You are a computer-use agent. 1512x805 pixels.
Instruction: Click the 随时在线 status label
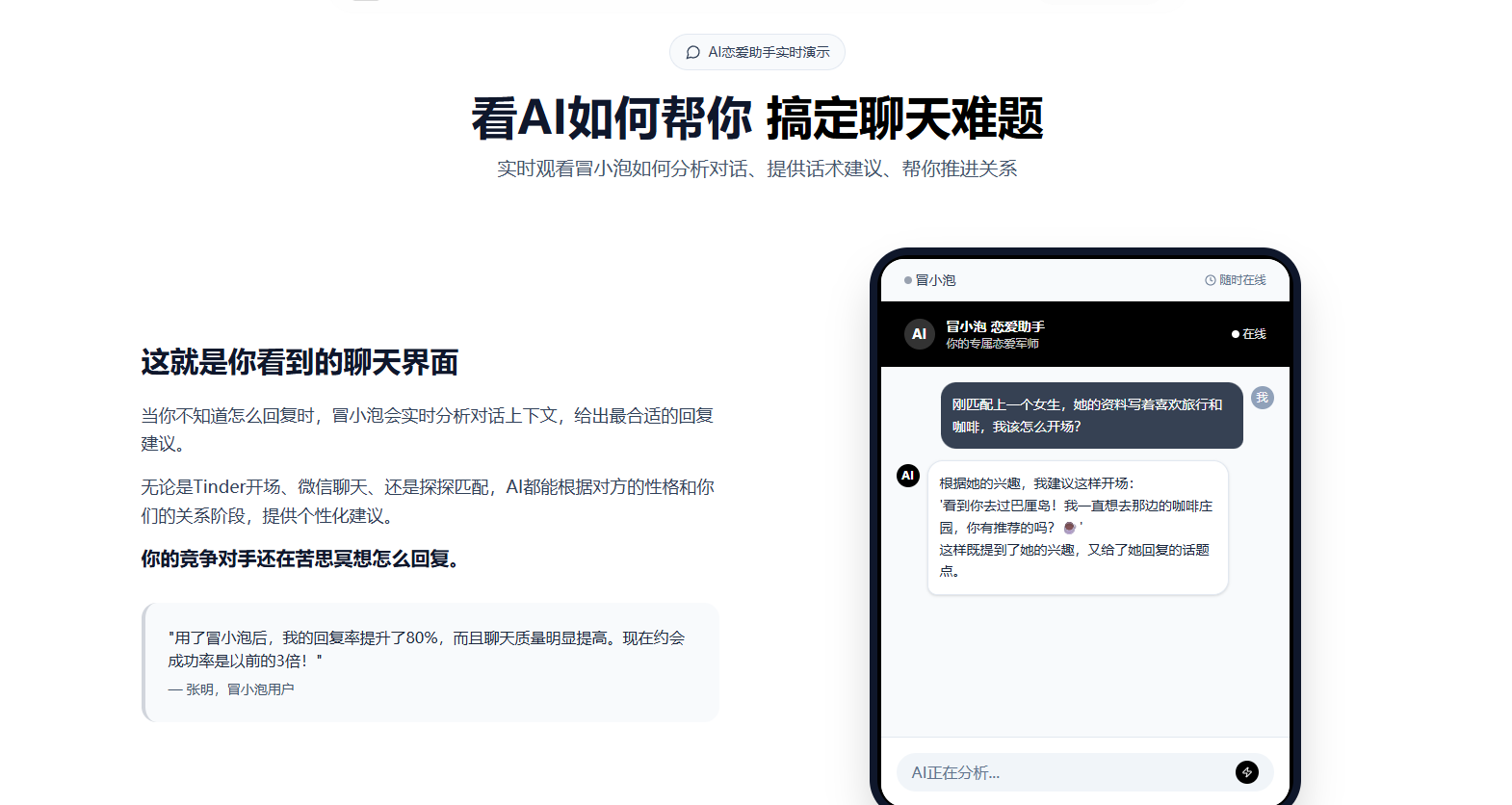click(x=1242, y=280)
